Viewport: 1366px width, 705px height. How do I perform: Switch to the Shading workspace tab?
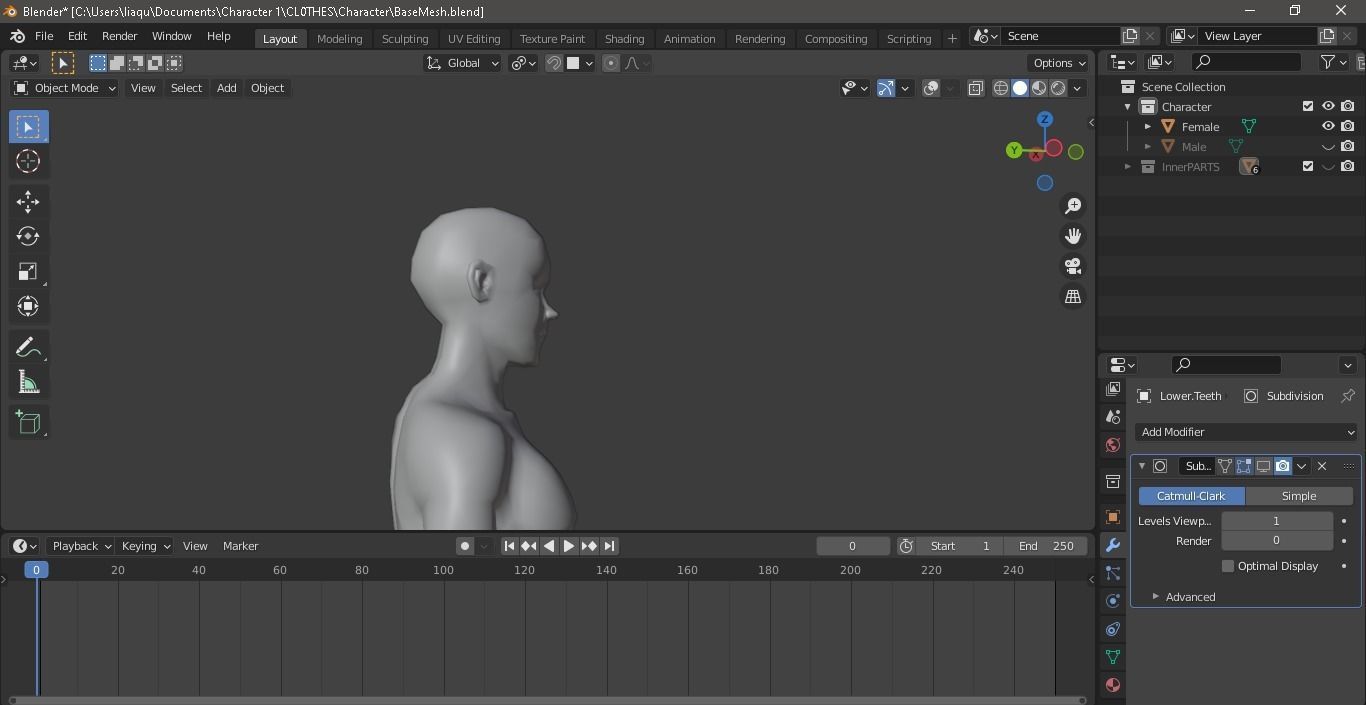coord(624,38)
